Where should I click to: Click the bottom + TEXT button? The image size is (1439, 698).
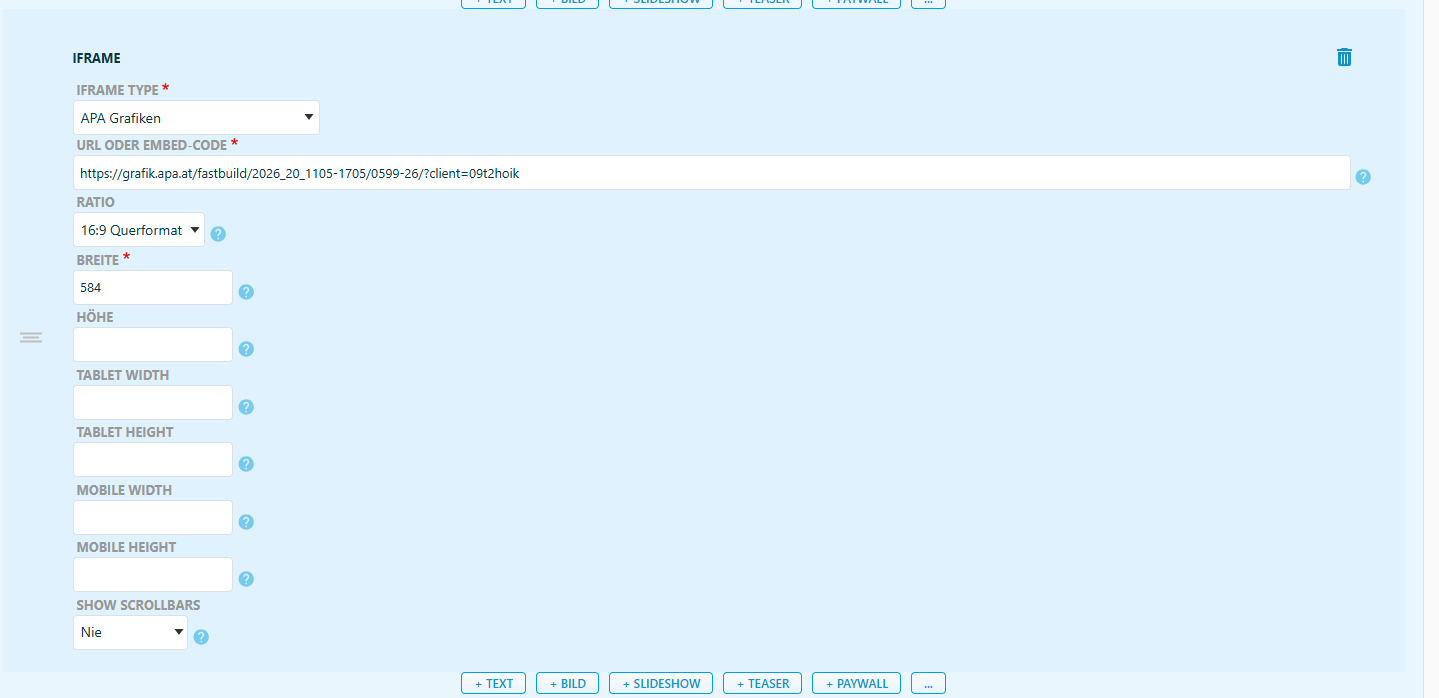493,684
